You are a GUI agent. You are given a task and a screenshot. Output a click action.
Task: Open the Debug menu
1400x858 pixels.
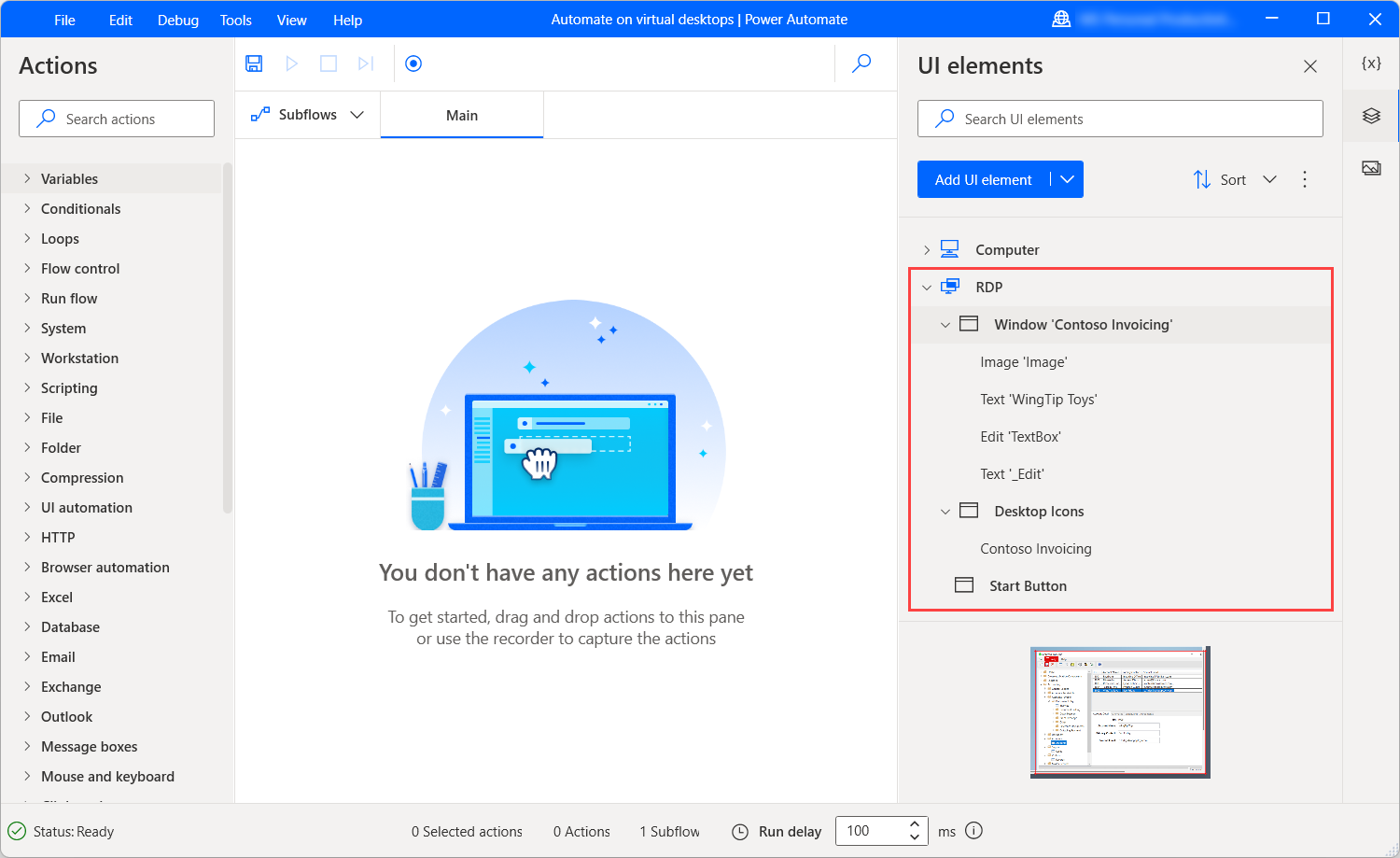[x=178, y=20]
